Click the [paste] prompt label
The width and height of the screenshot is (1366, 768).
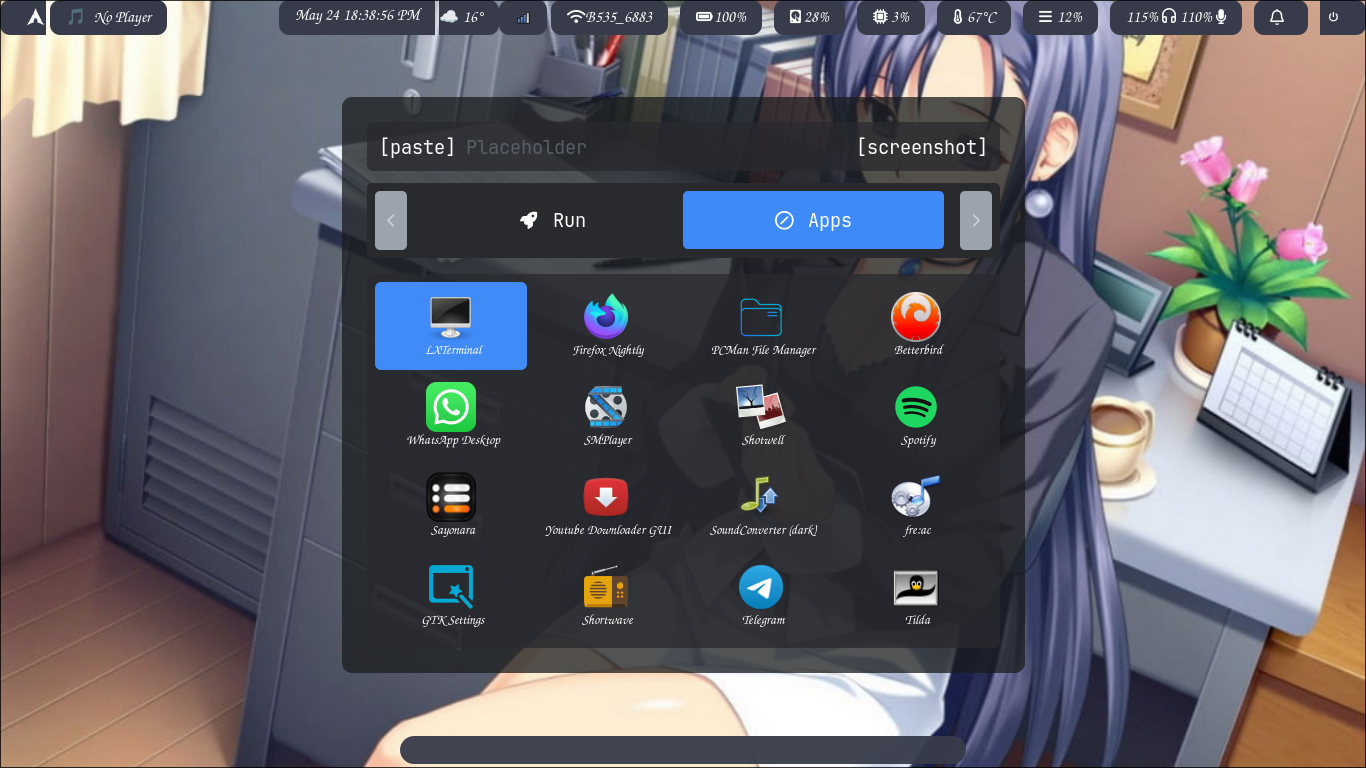(x=418, y=147)
